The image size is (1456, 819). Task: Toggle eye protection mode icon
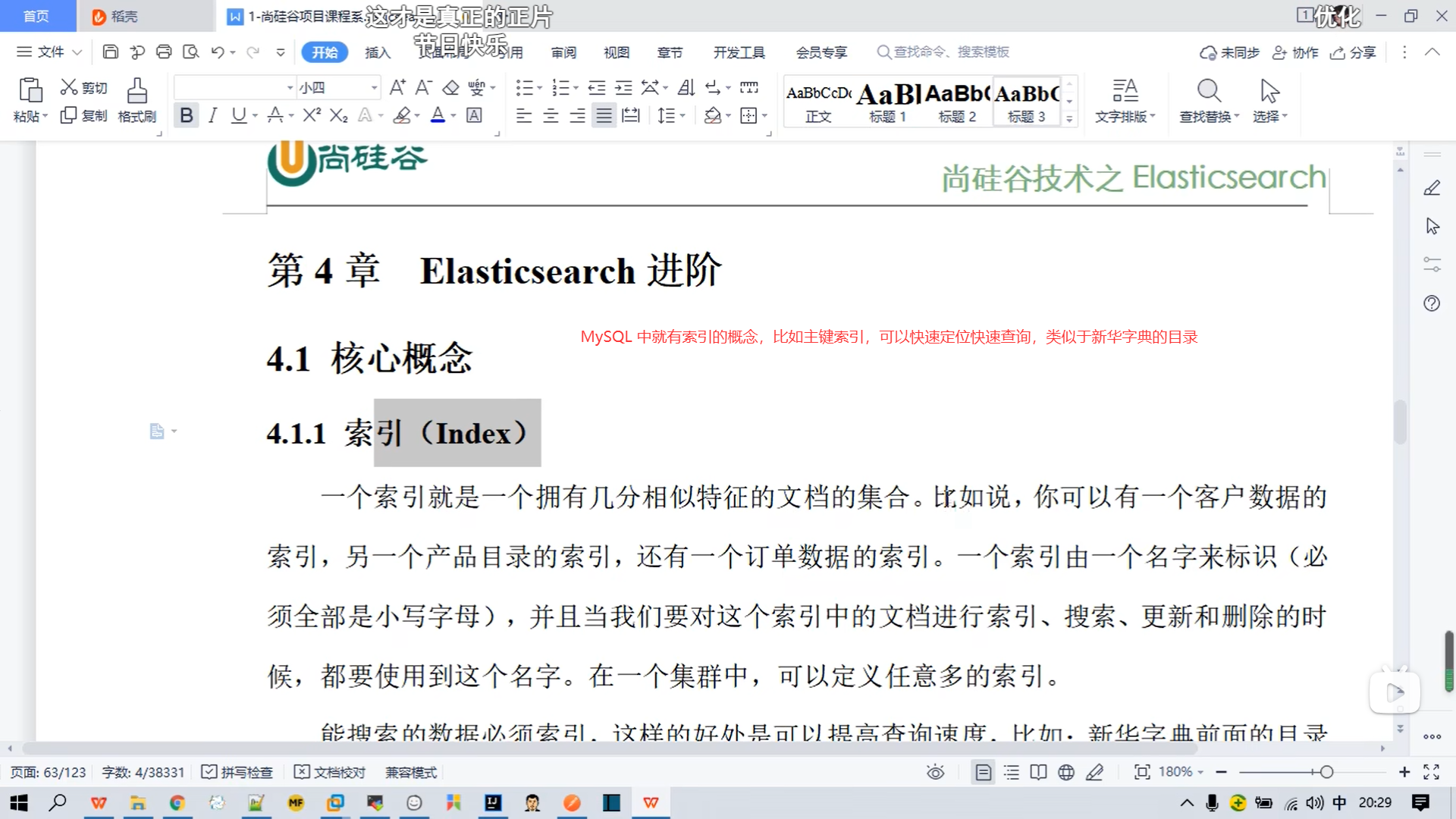tap(935, 772)
